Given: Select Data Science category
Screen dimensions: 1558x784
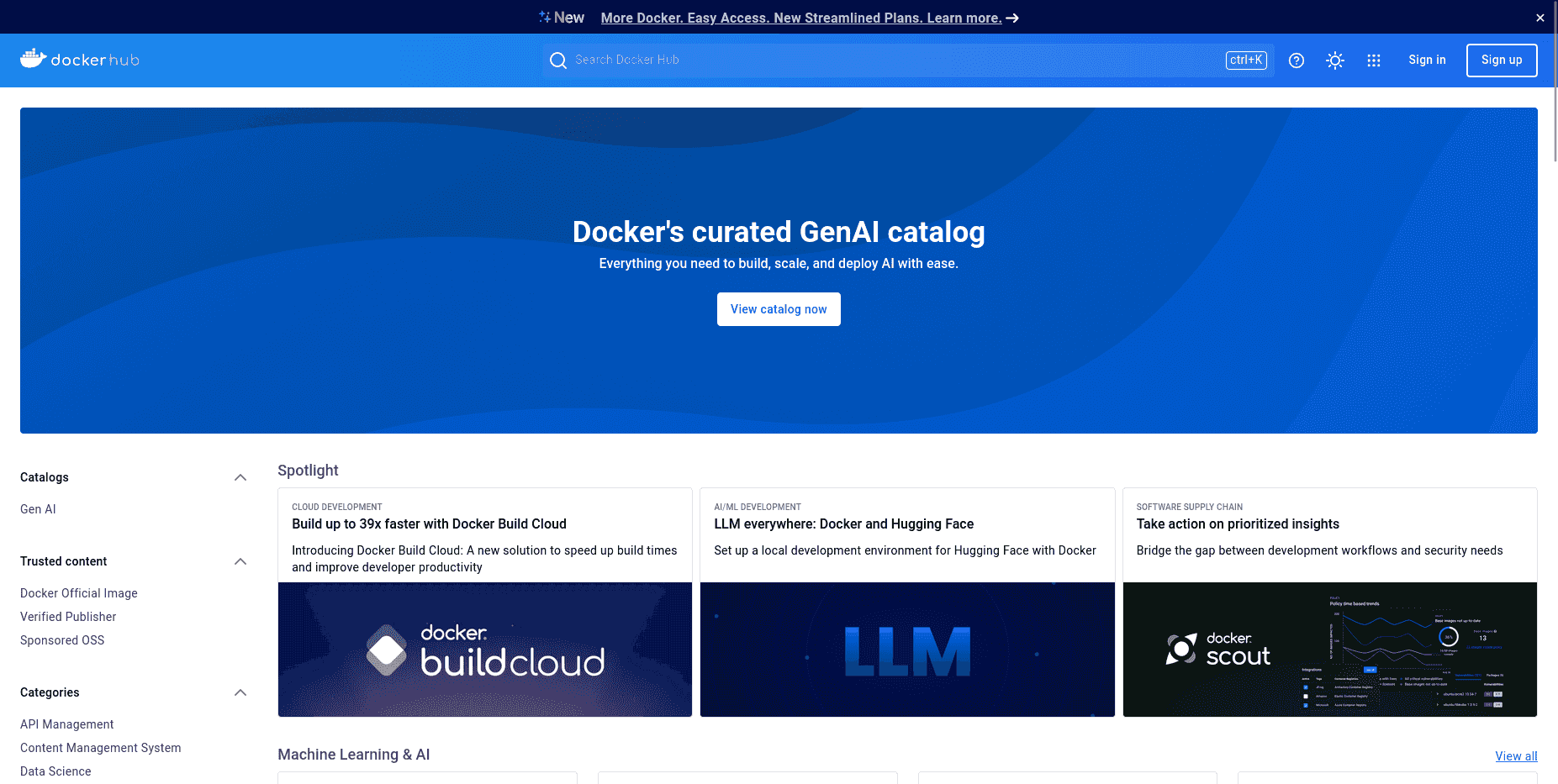Looking at the screenshot, I should click(55, 771).
